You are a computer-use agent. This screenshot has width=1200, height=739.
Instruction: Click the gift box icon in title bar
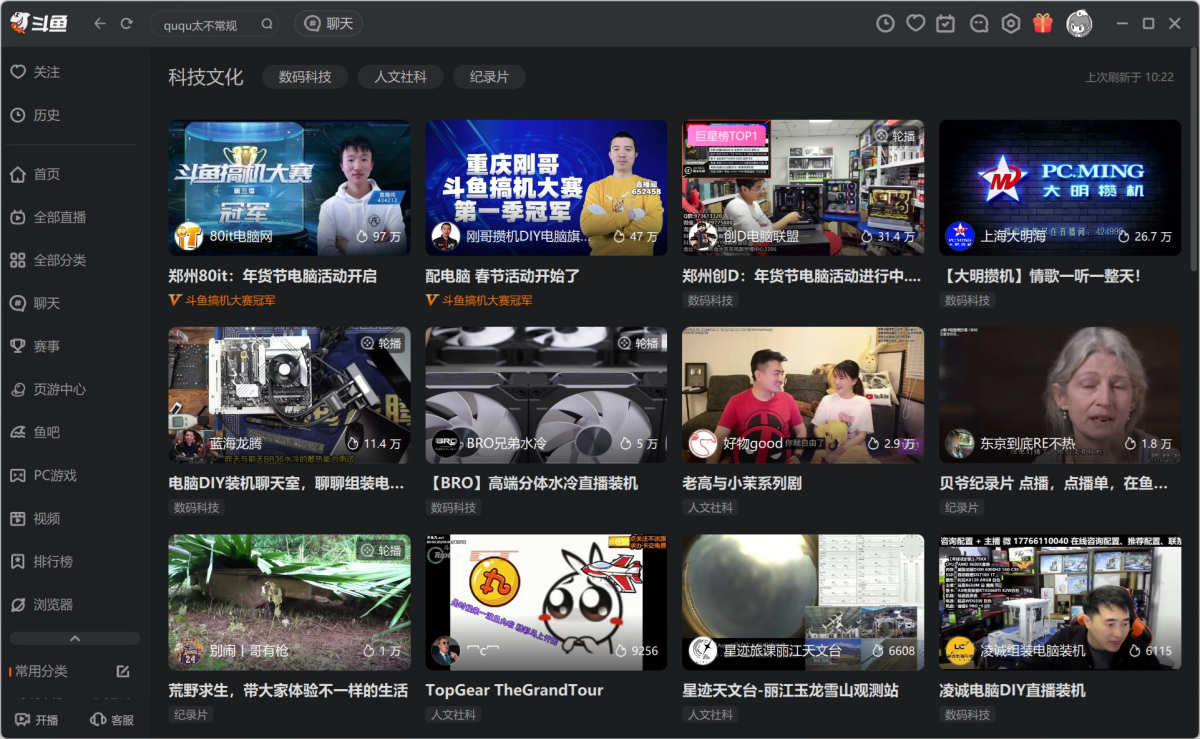pyautogui.click(x=1043, y=23)
